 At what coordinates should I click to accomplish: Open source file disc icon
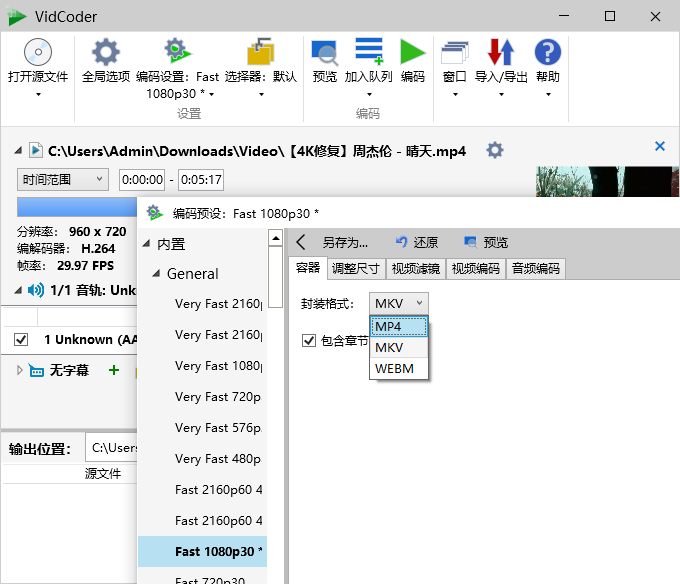click(x=38, y=52)
